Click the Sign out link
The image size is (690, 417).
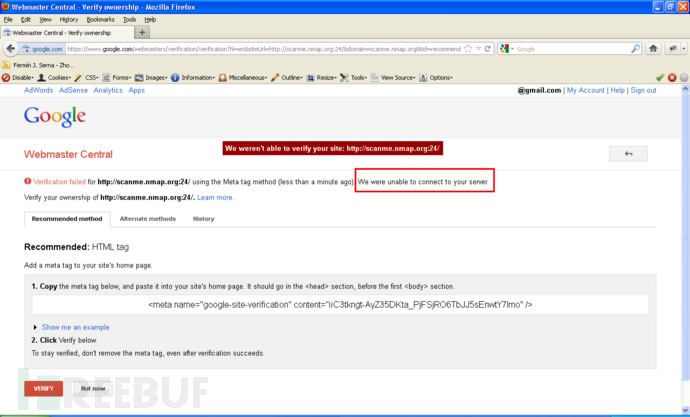pos(643,90)
